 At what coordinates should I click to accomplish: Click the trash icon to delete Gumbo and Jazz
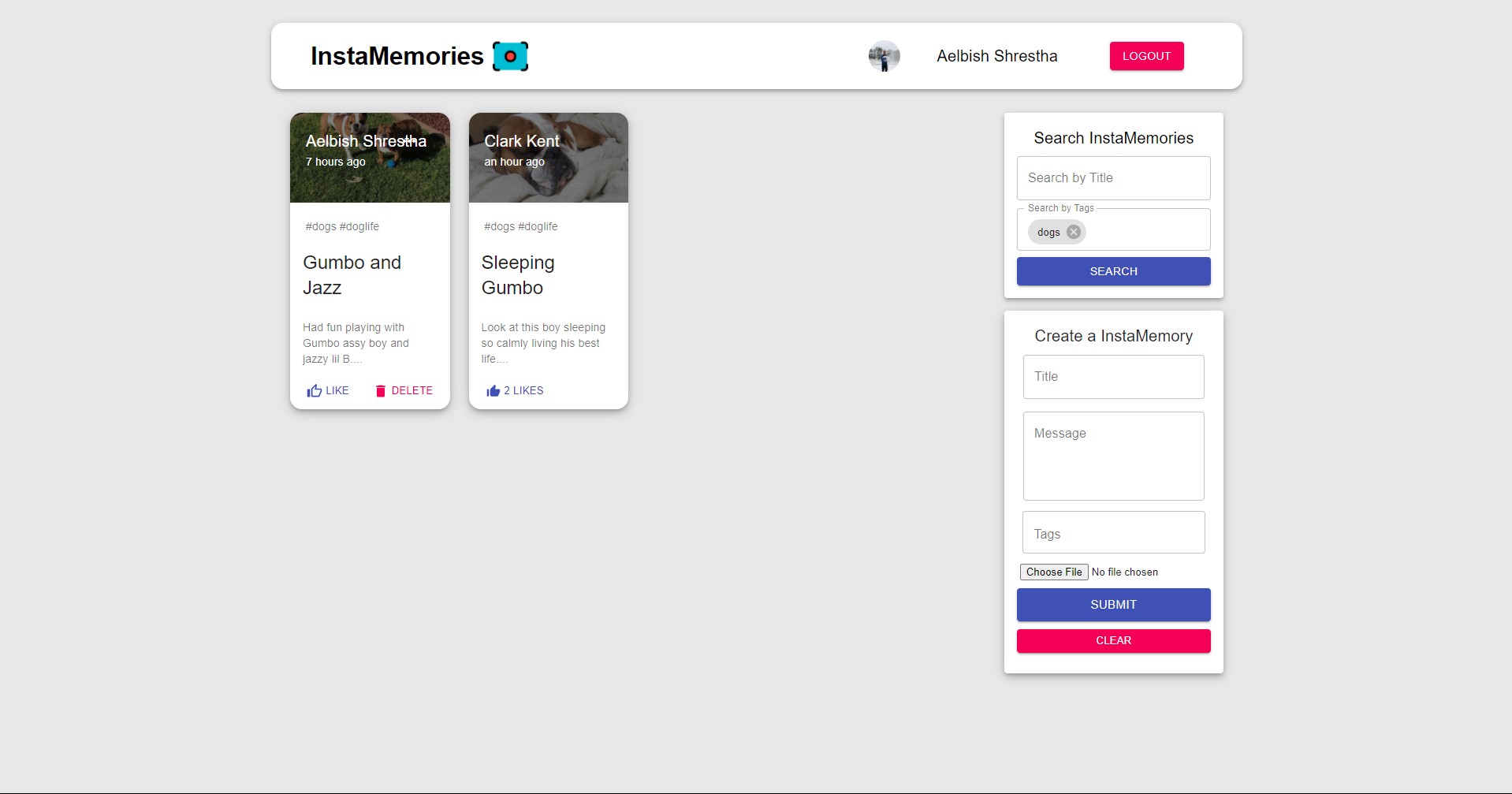coord(381,390)
